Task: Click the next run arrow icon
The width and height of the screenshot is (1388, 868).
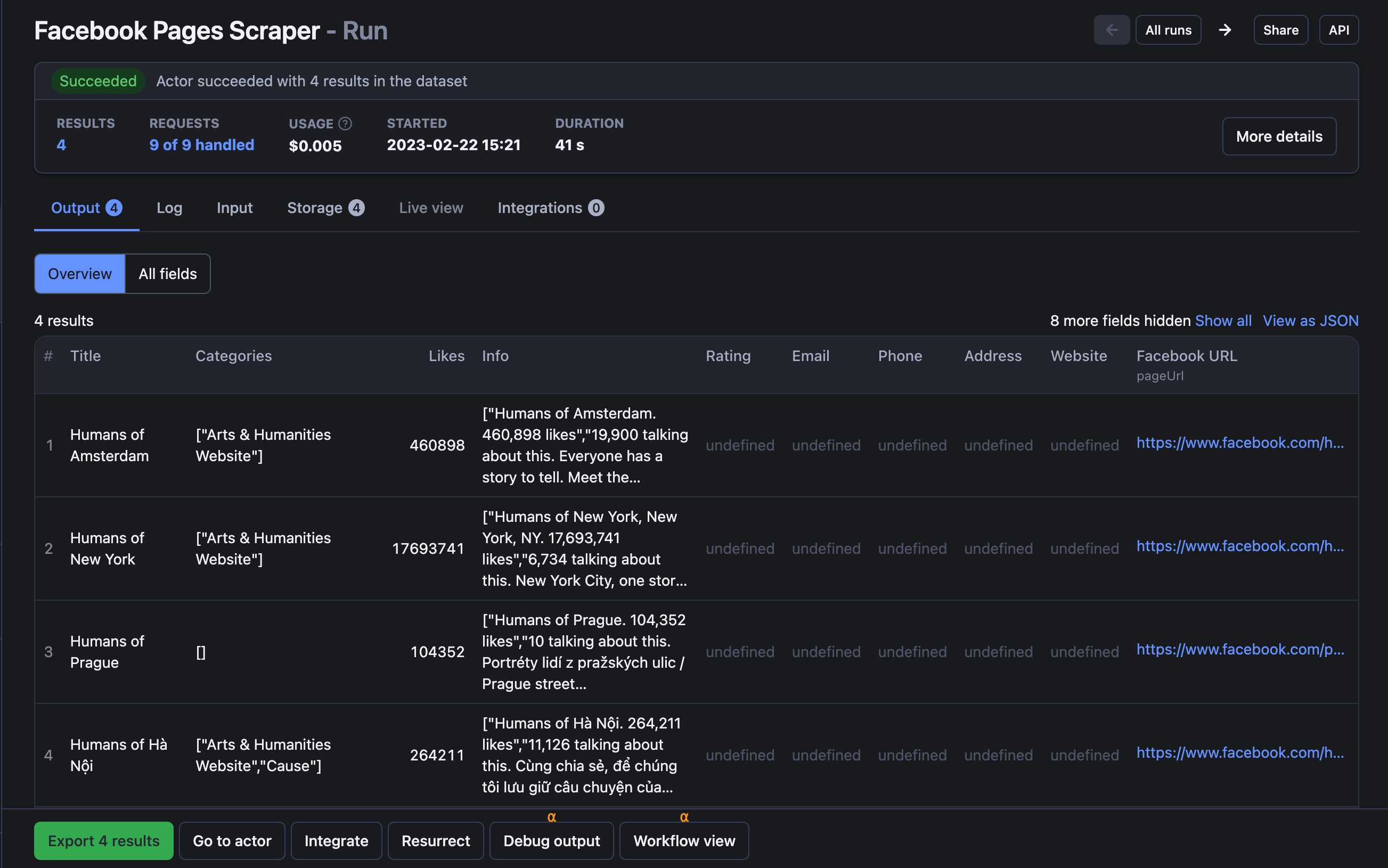Action: point(1226,29)
